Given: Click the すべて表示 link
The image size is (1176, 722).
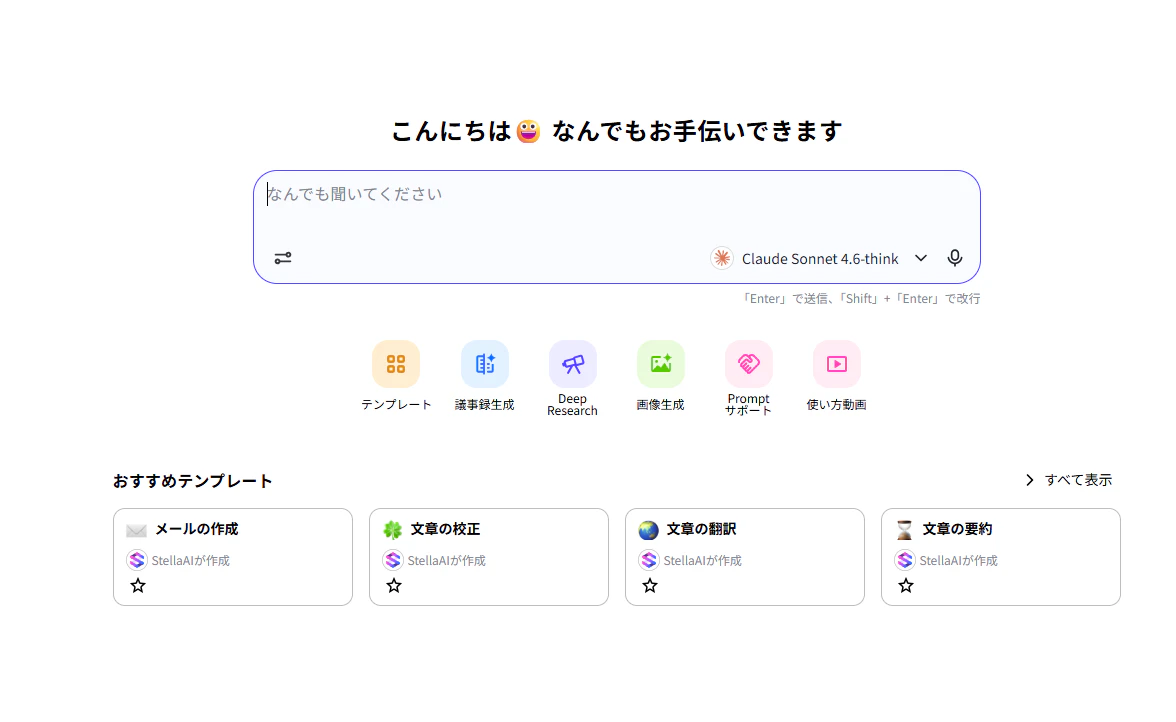Looking at the screenshot, I should point(1077,479).
